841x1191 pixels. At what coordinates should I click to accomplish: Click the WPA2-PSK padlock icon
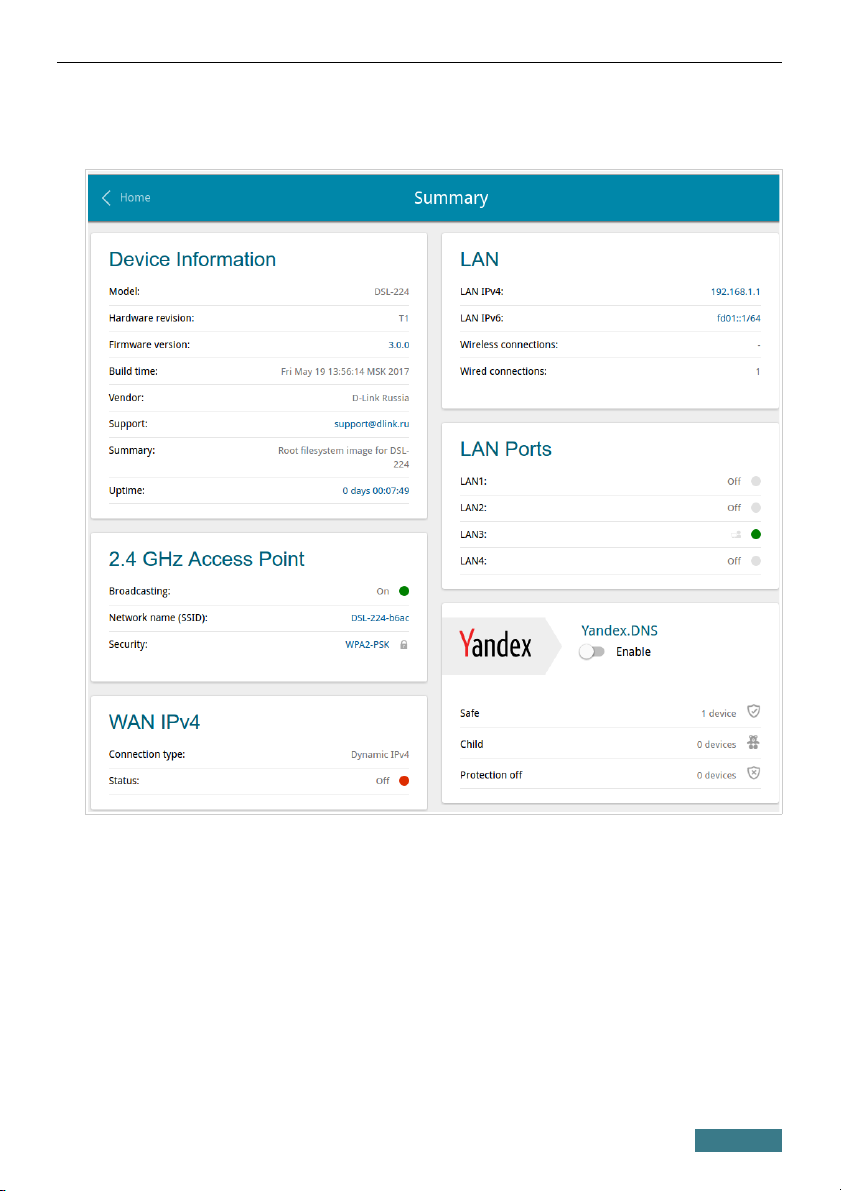[x=404, y=644]
